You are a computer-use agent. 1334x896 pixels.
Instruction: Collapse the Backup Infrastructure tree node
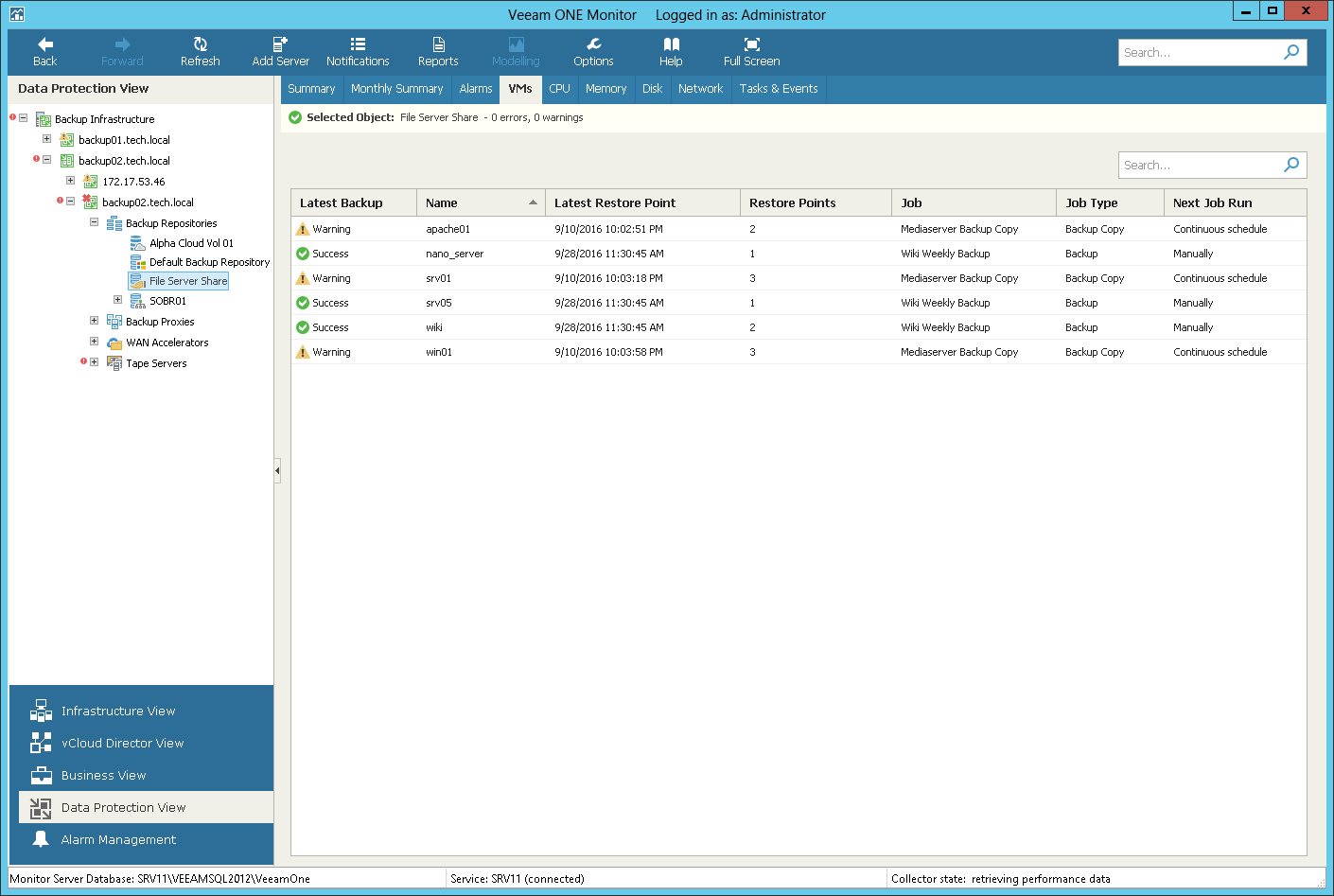[x=23, y=118]
